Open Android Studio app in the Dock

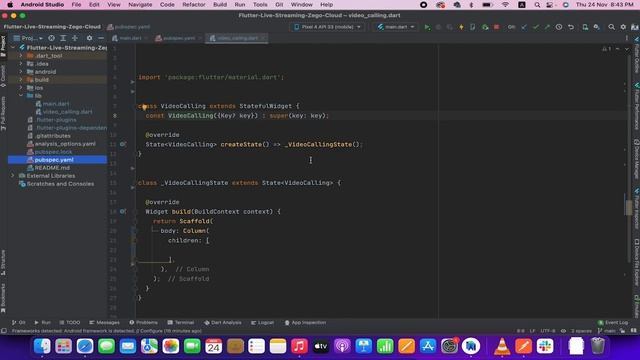pyautogui.click(x=471, y=347)
